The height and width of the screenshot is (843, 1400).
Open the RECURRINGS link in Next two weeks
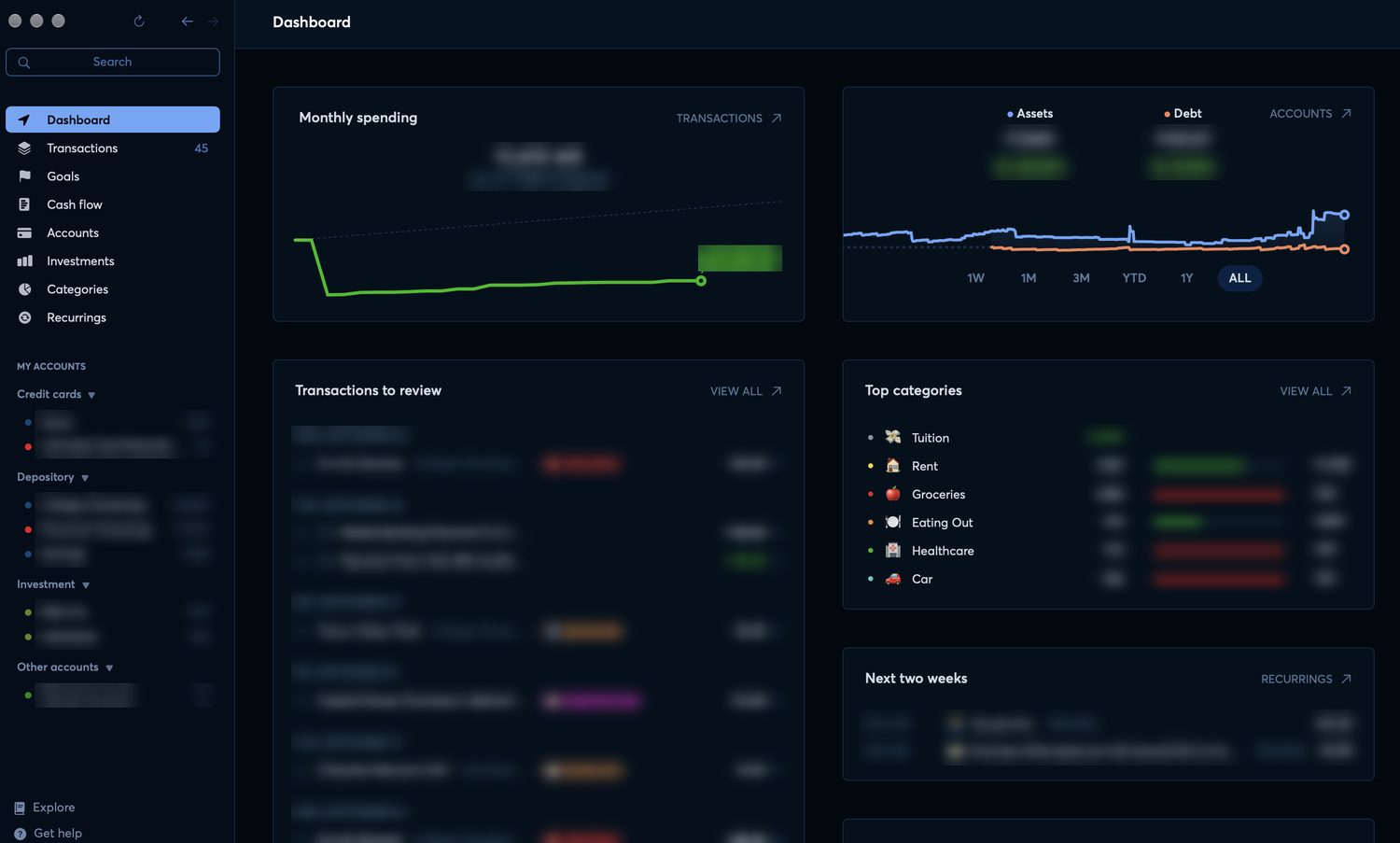point(1306,679)
